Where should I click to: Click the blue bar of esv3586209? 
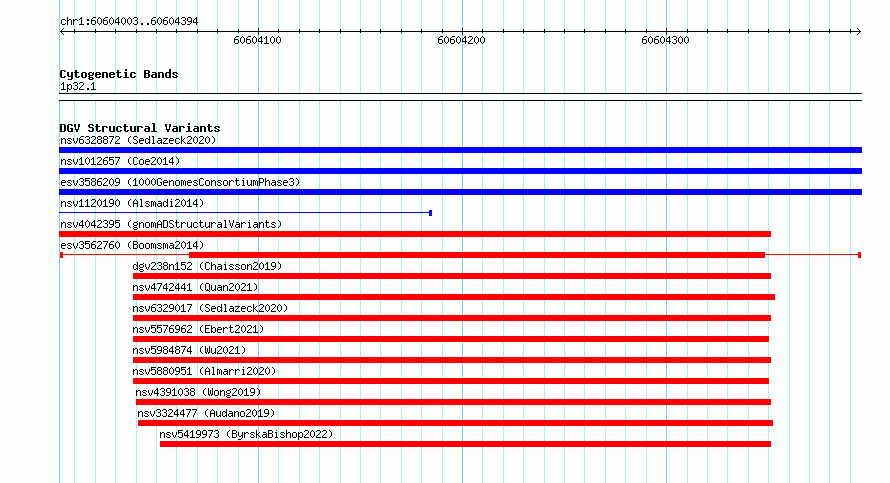[x=460, y=192]
